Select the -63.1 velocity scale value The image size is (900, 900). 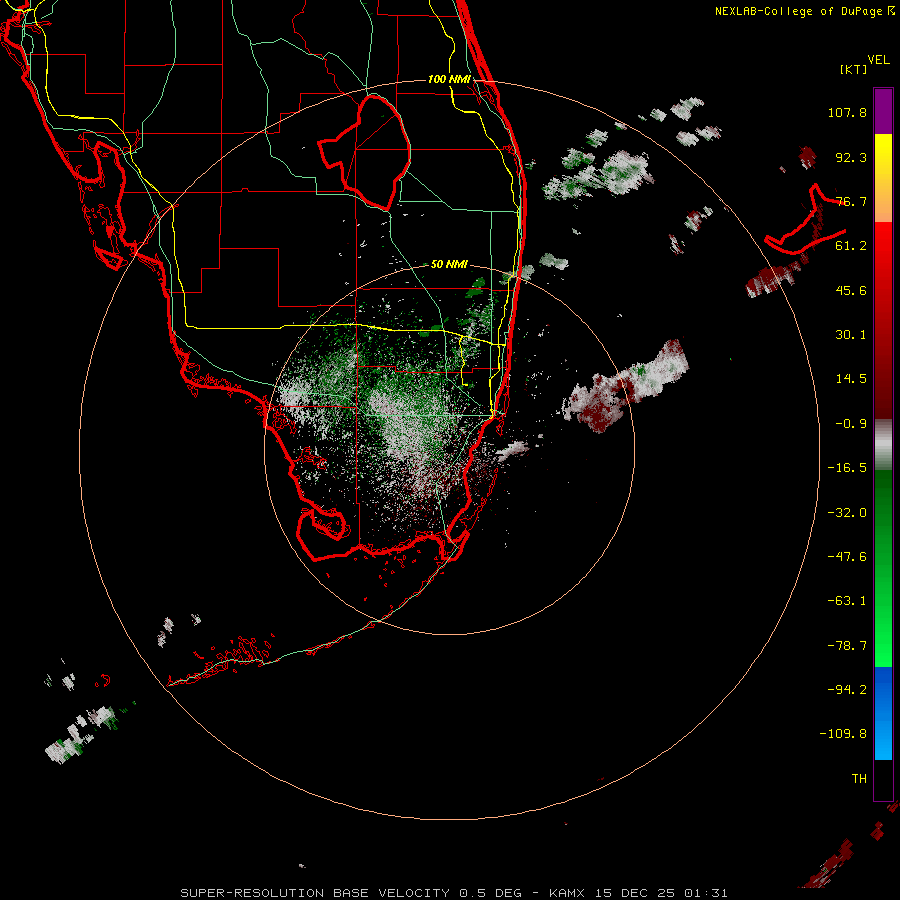point(847,601)
